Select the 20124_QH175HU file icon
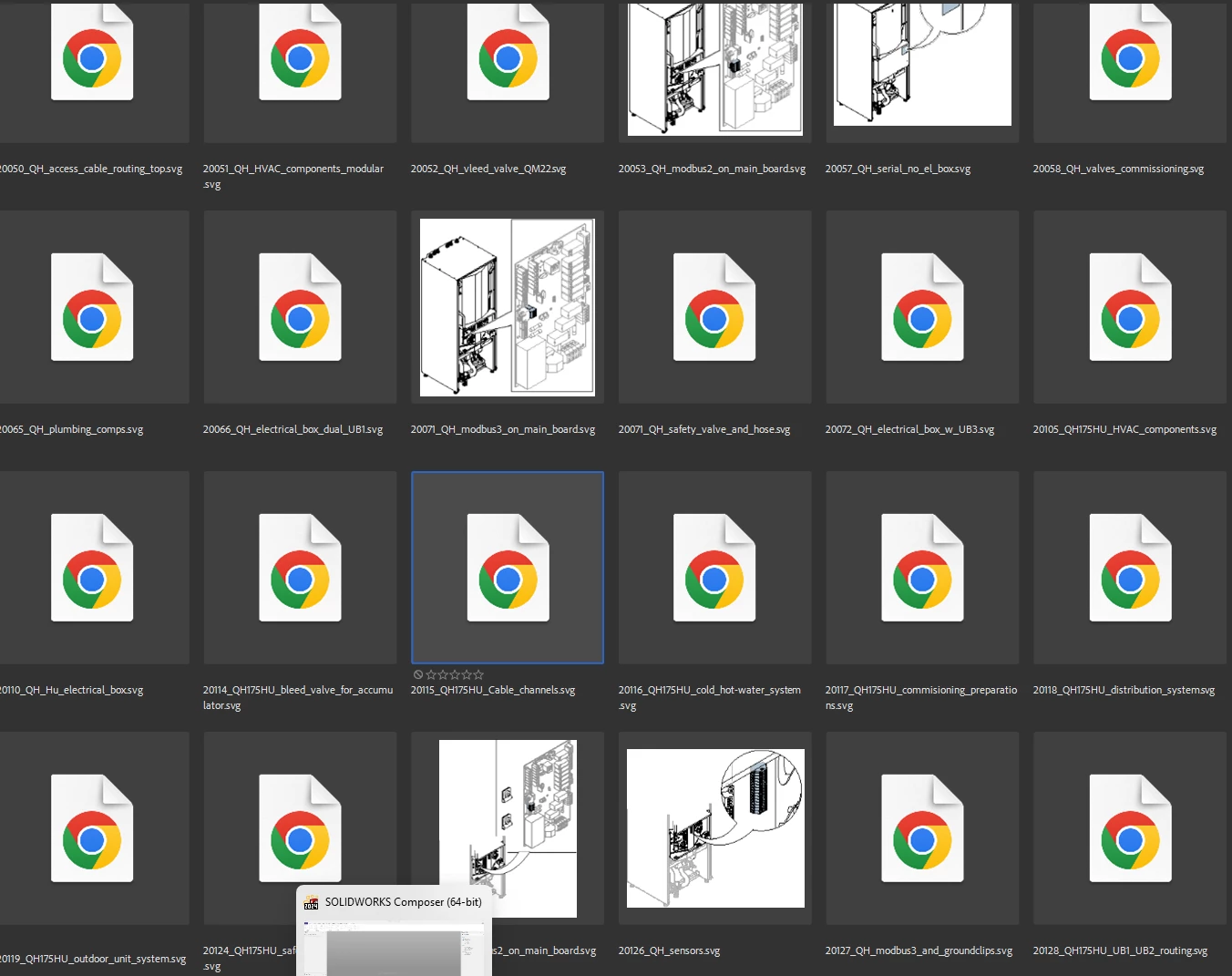The width and height of the screenshot is (1232, 976). pyautogui.click(x=300, y=828)
